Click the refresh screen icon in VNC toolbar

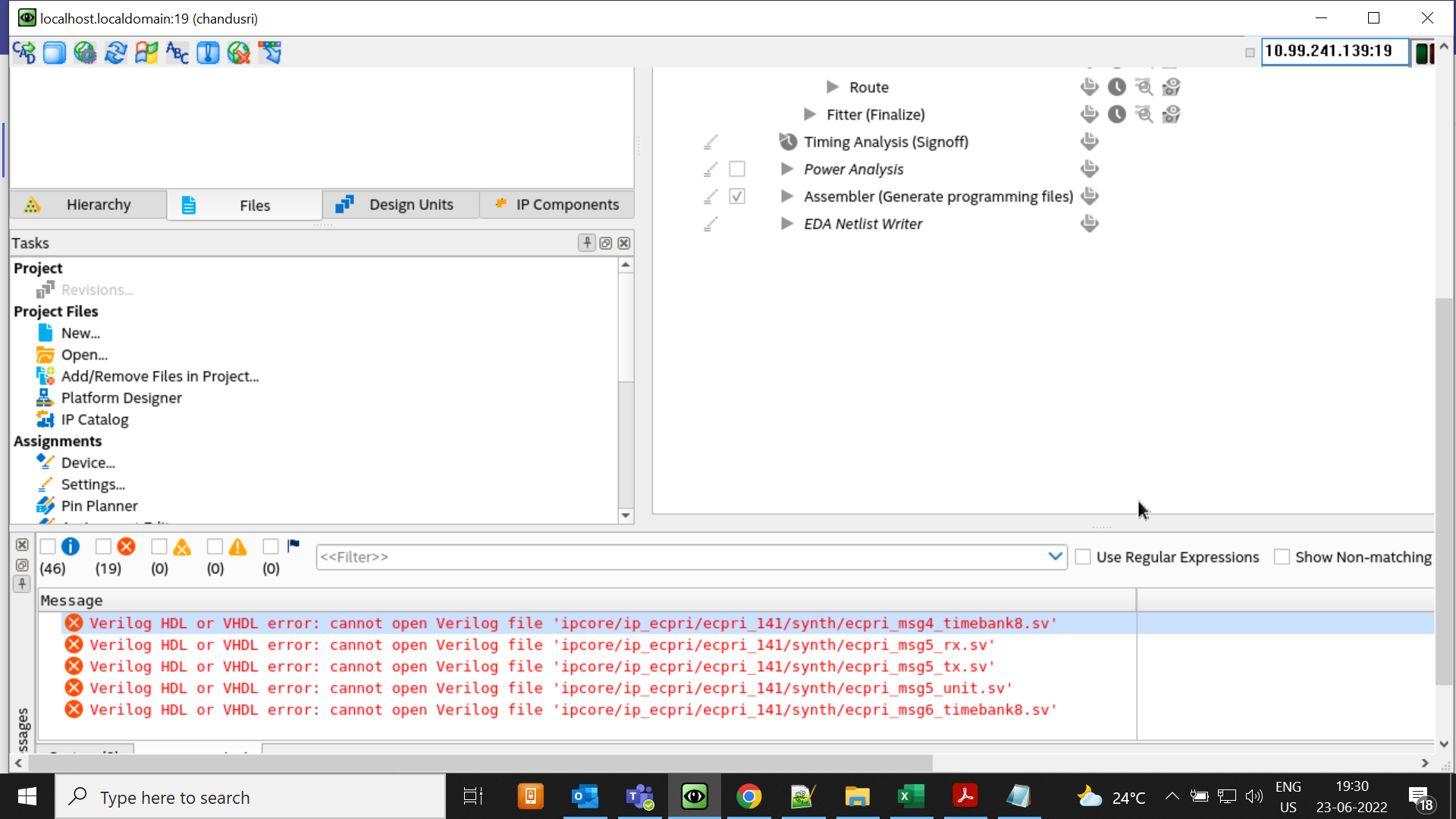pyautogui.click(x=116, y=53)
